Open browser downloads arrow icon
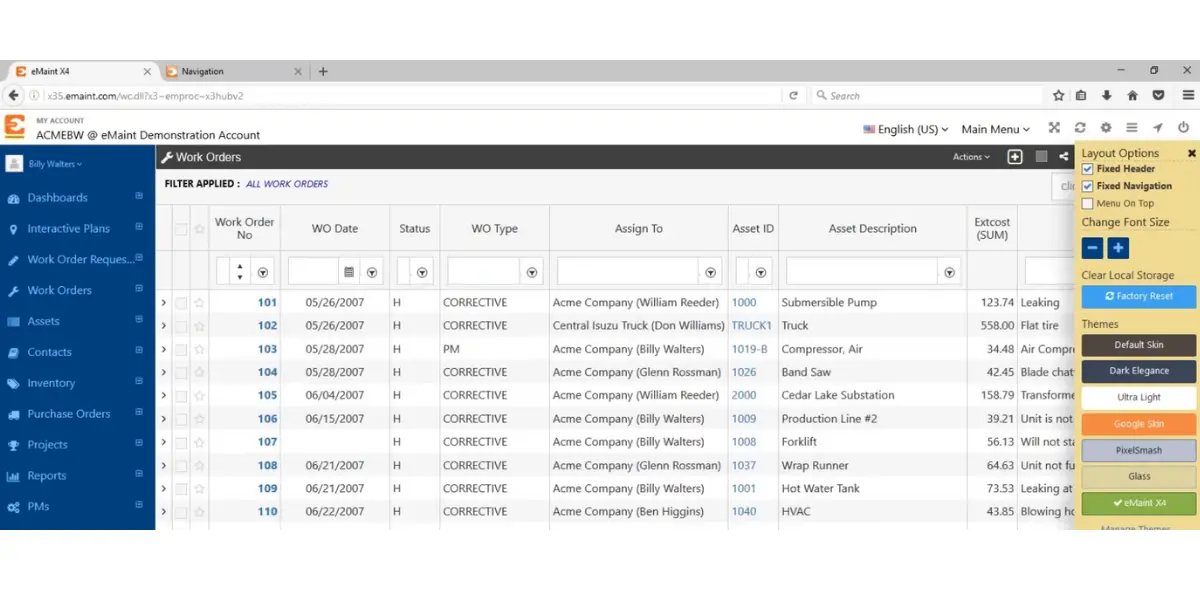Viewport: 1200px width, 600px height. (1107, 96)
